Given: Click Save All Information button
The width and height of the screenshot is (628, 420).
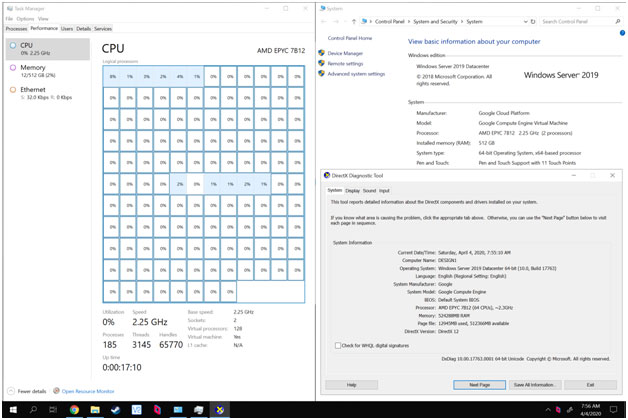Looking at the screenshot, I should coord(533,385).
